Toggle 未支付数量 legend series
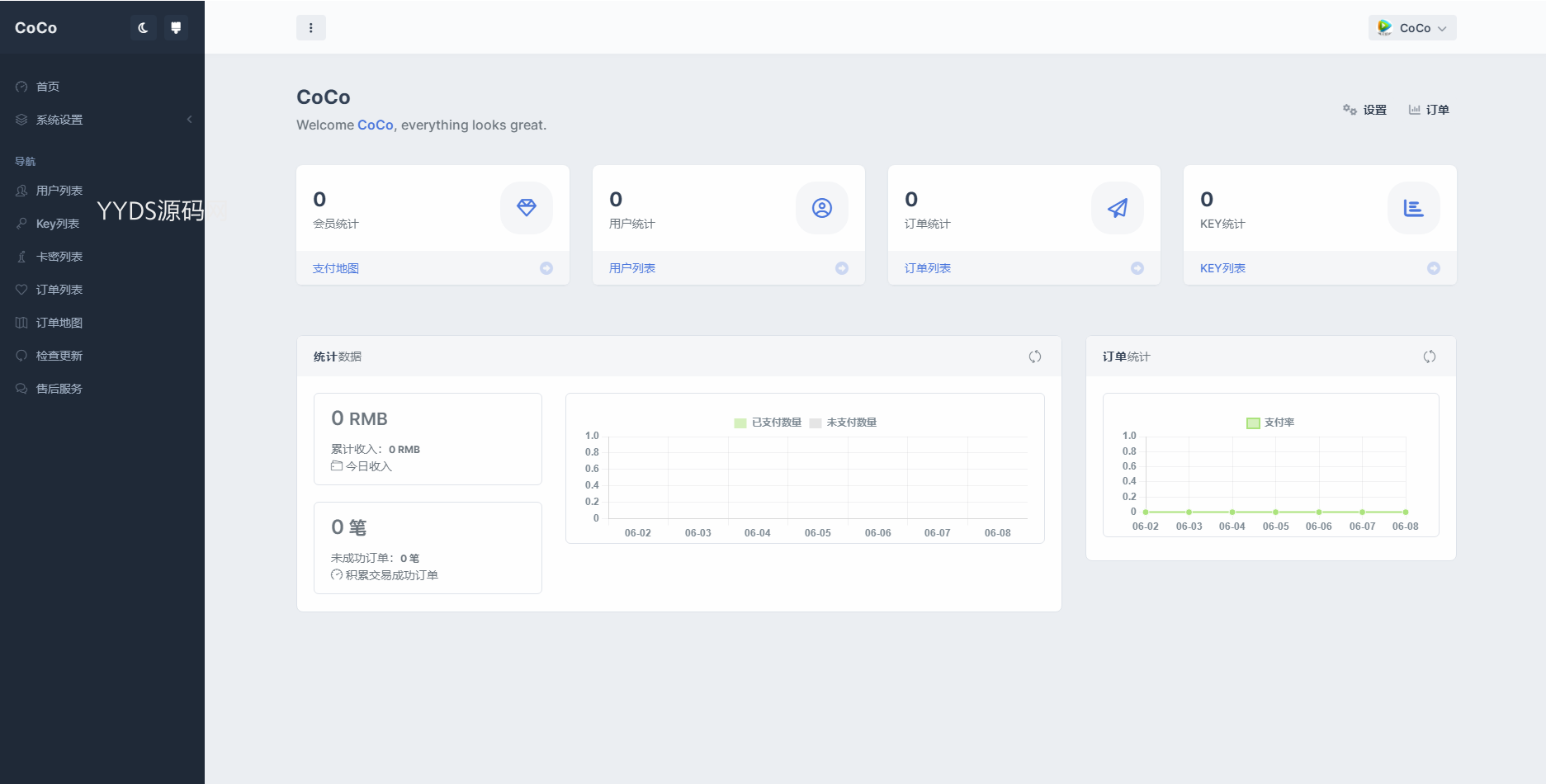 click(x=844, y=423)
